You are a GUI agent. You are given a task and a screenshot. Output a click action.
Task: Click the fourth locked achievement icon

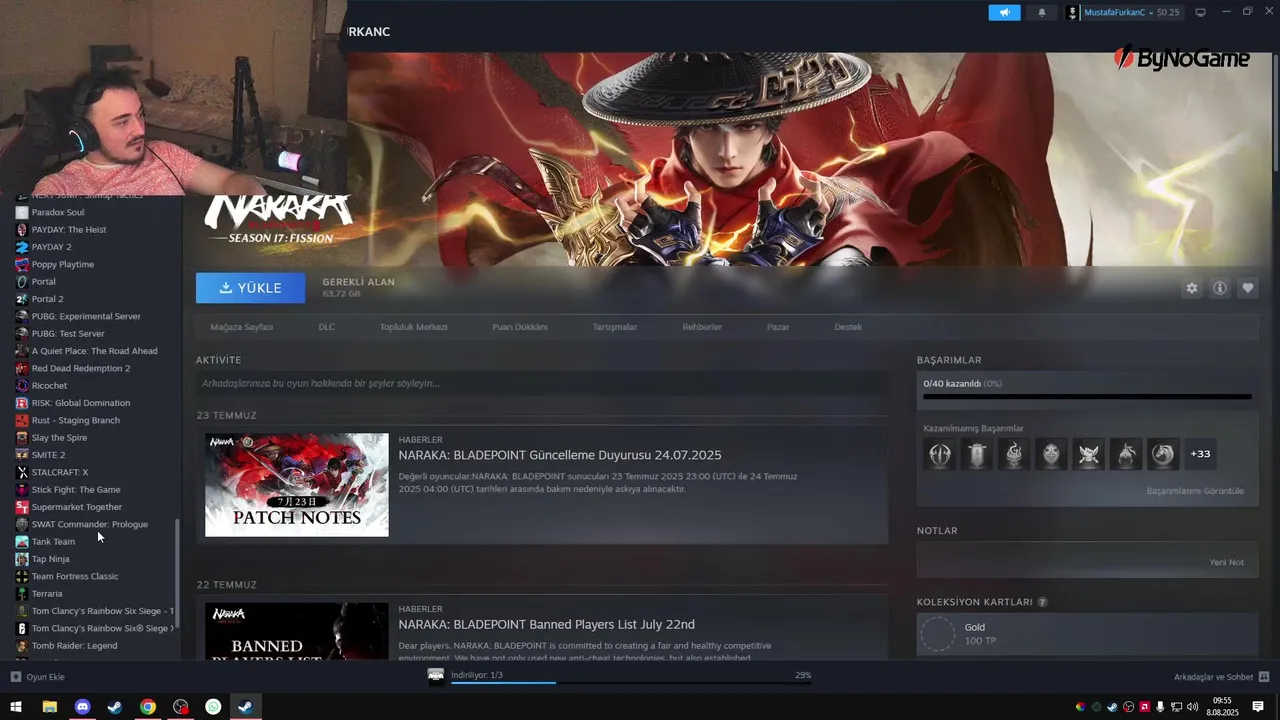1051,454
